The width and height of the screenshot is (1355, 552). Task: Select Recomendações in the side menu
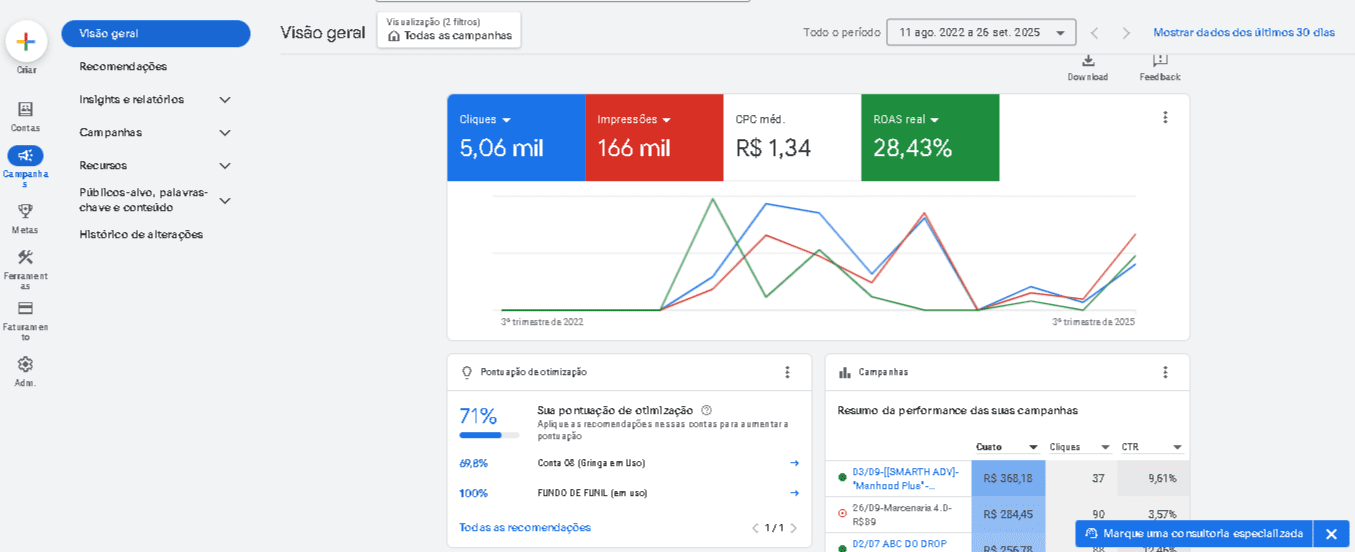click(x=123, y=67)
